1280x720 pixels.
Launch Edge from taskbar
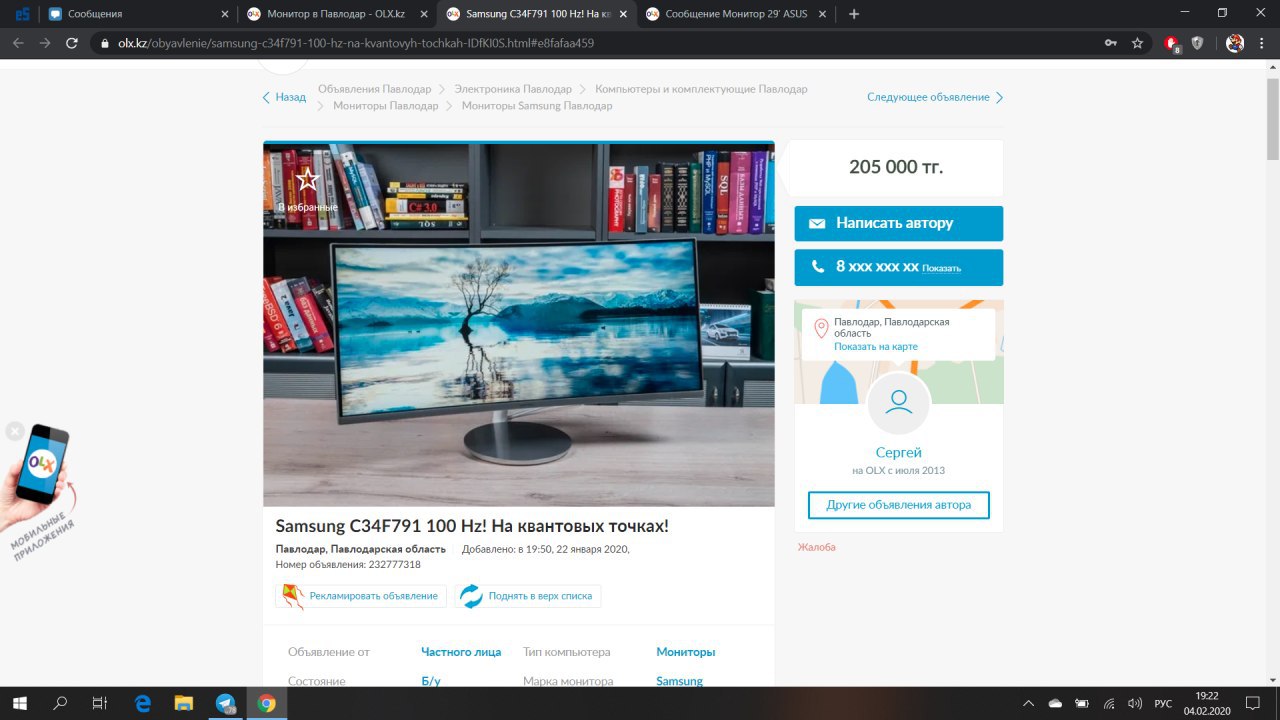tap(143, 703)
